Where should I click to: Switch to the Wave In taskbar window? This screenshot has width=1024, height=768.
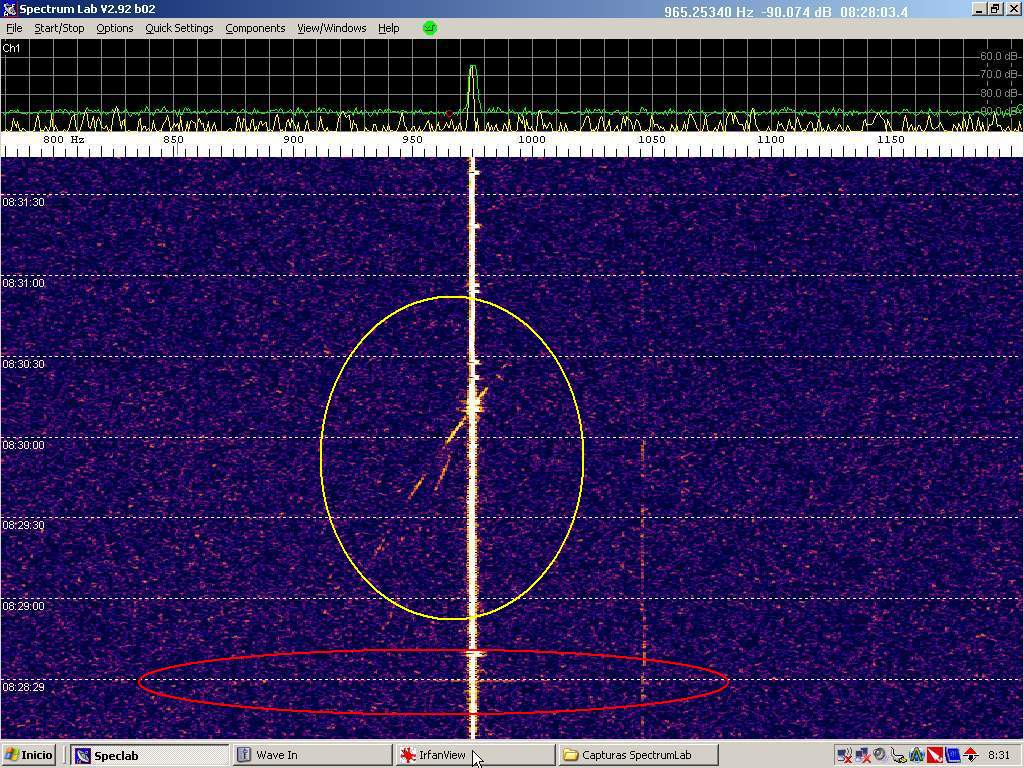click(311, 755)
